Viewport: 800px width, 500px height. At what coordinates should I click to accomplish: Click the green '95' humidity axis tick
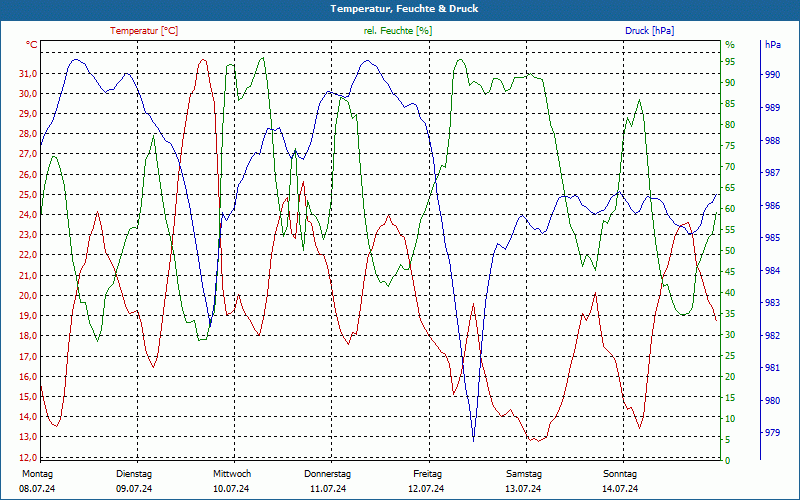(730, 62)
